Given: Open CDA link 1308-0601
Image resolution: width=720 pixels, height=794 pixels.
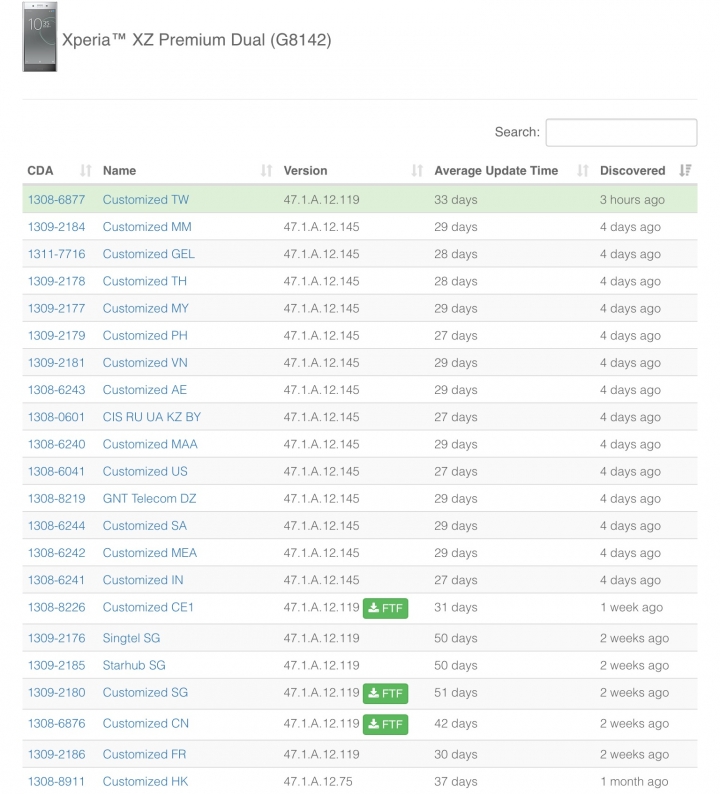Looking at the screenshot, I should click(x=56, y=417).
